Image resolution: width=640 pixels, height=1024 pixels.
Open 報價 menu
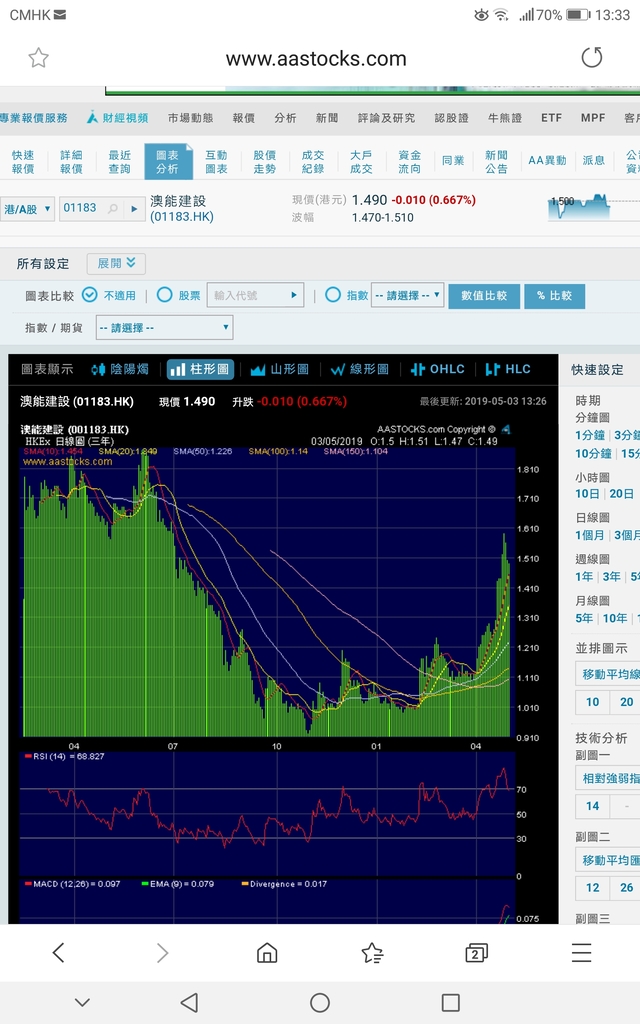244,118
